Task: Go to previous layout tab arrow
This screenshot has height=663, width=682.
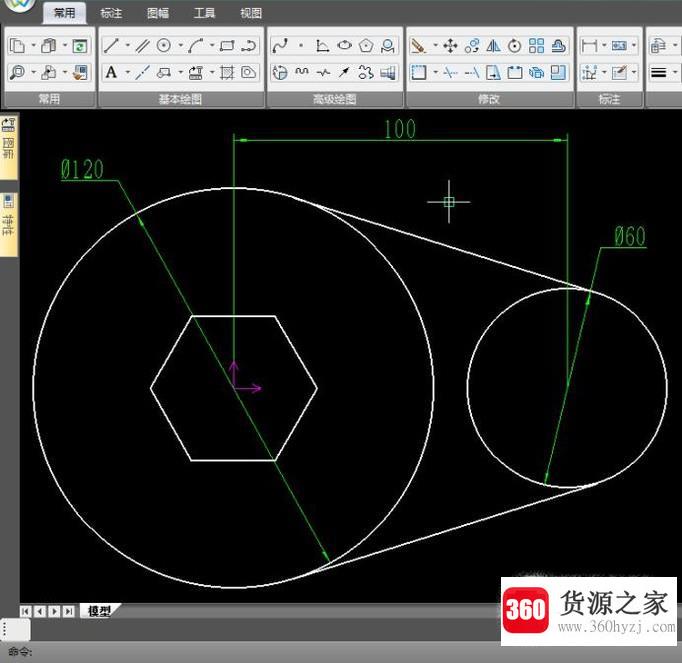Action: click(x=40, y=611)
